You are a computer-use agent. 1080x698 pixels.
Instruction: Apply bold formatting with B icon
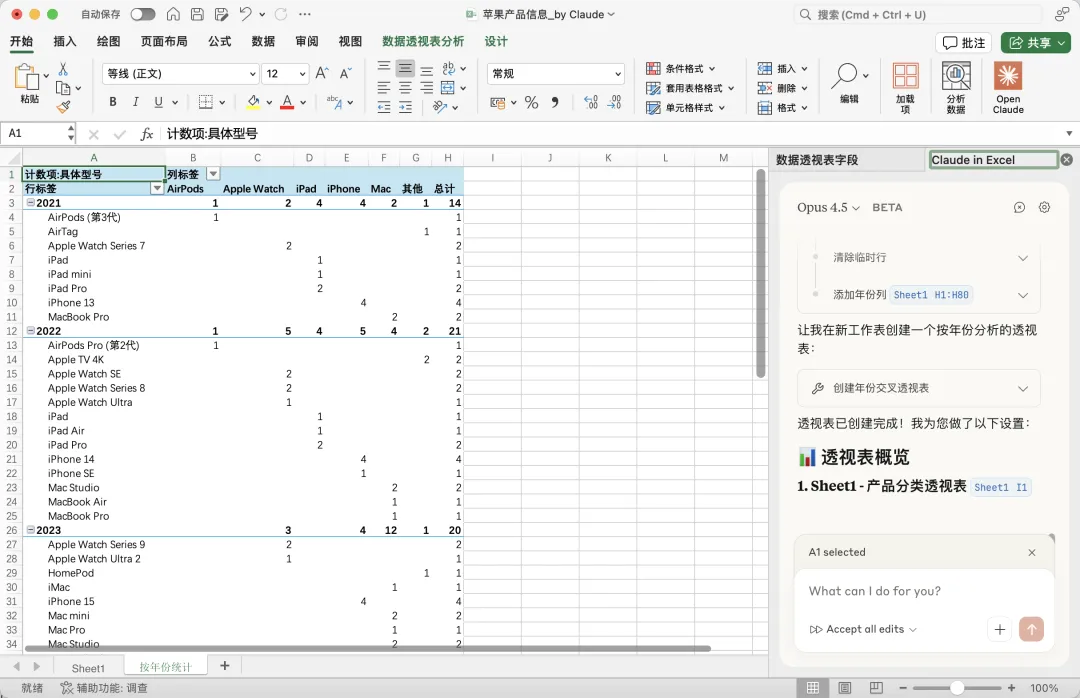[x=112, y=102]
